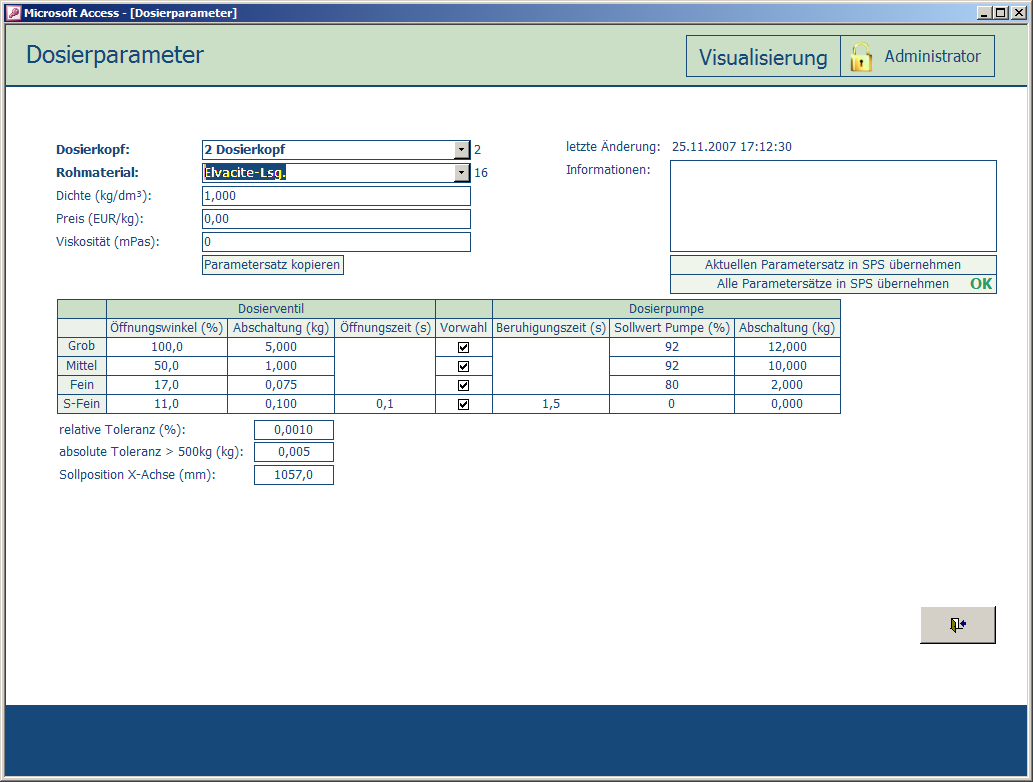
Task: Toggle the Vorwahl checkbox for Grob
Action: point(463,347)
